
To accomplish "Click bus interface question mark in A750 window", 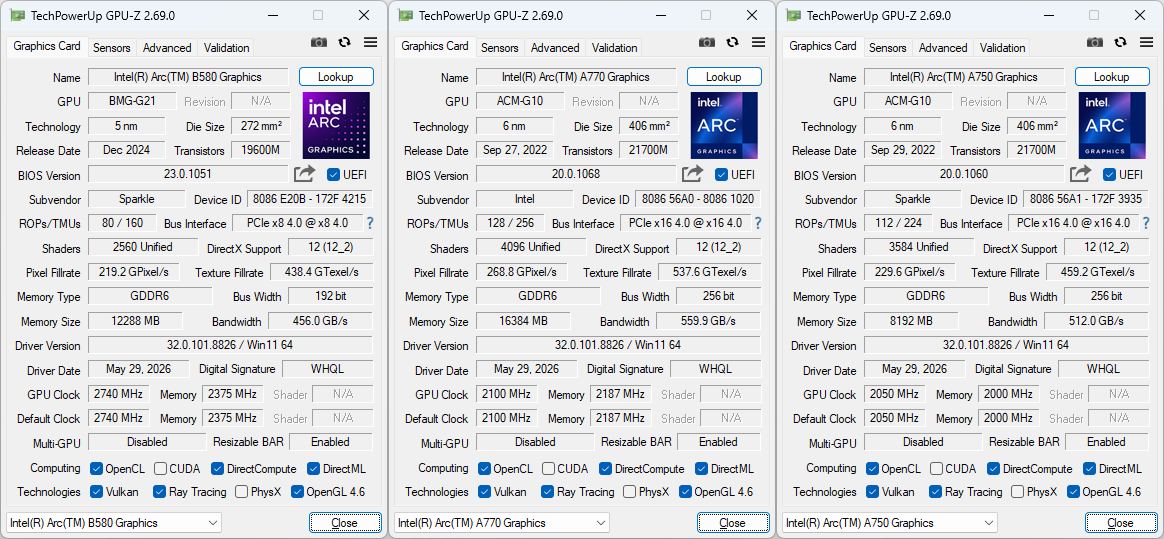I will tap(1145, 223).
